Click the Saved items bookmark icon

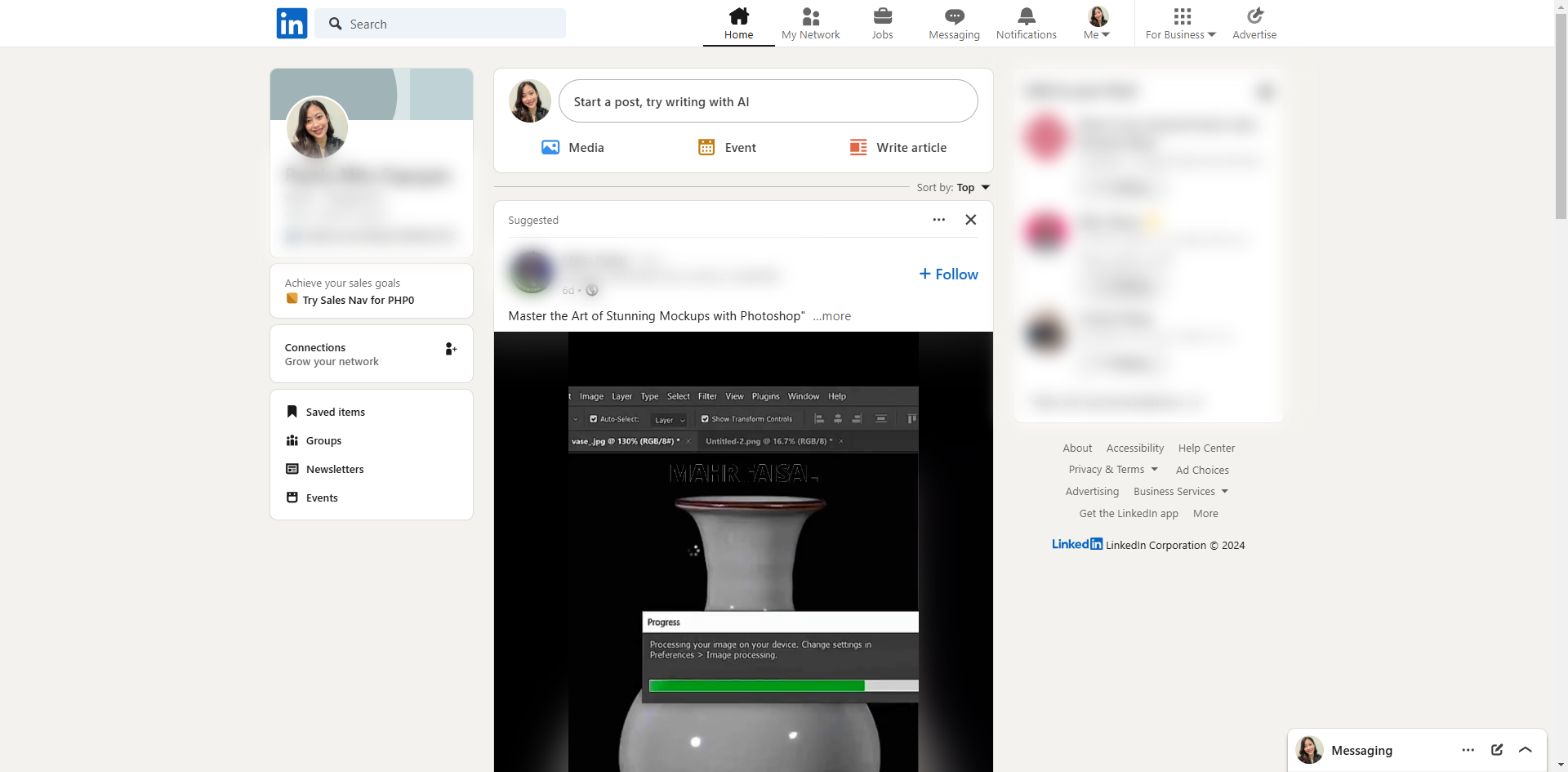pos(293,411)
